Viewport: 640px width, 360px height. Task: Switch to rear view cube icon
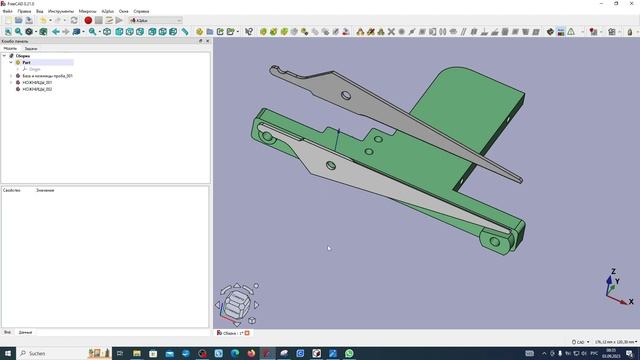coord(152,32)
